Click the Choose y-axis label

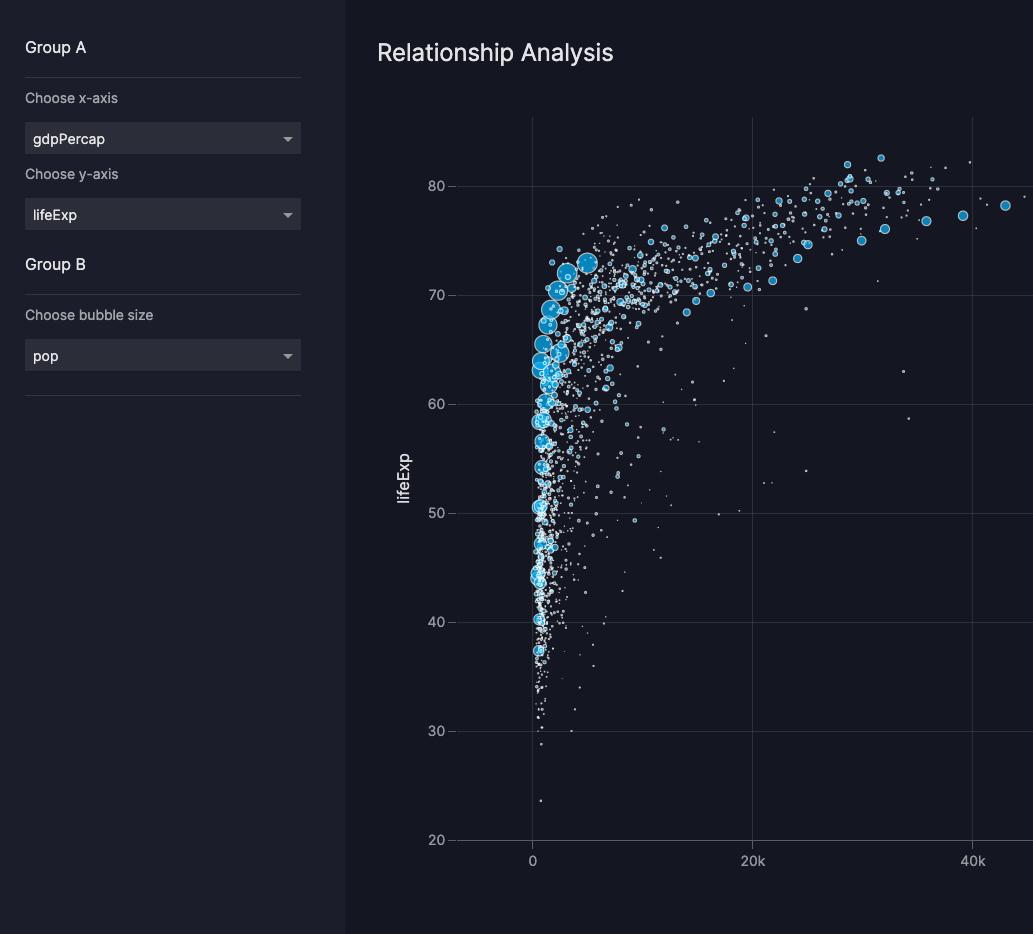[x=71, y=174]
